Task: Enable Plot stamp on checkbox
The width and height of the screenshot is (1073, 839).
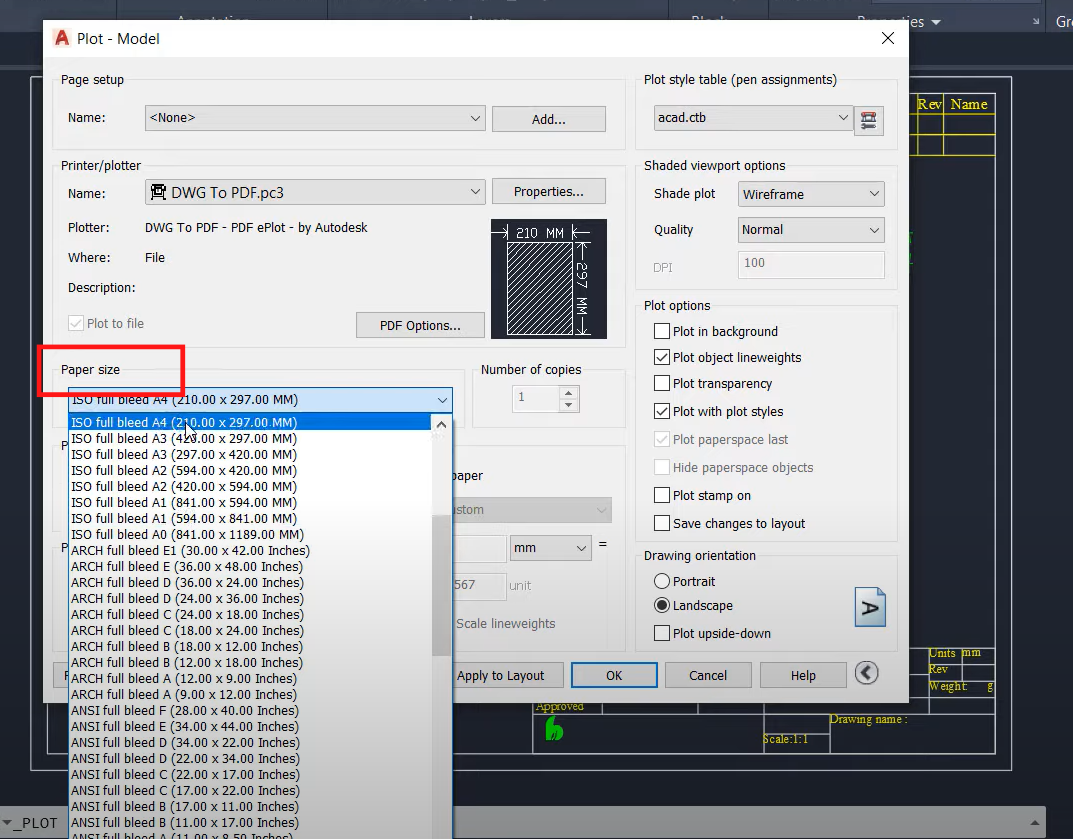Action: click(x=662, y=495)
